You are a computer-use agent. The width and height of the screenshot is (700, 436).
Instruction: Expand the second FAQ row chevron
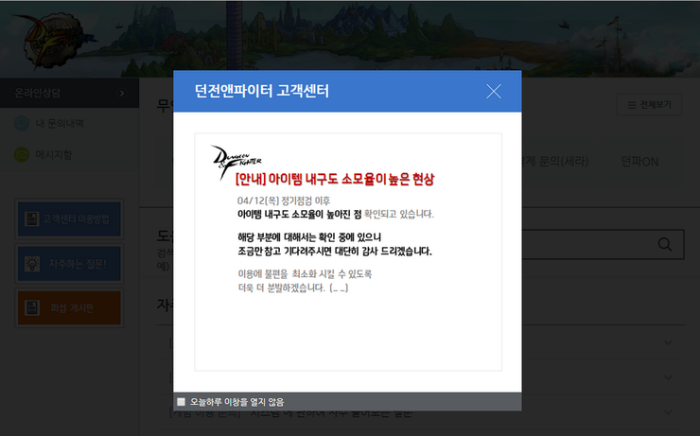(669, 377)
